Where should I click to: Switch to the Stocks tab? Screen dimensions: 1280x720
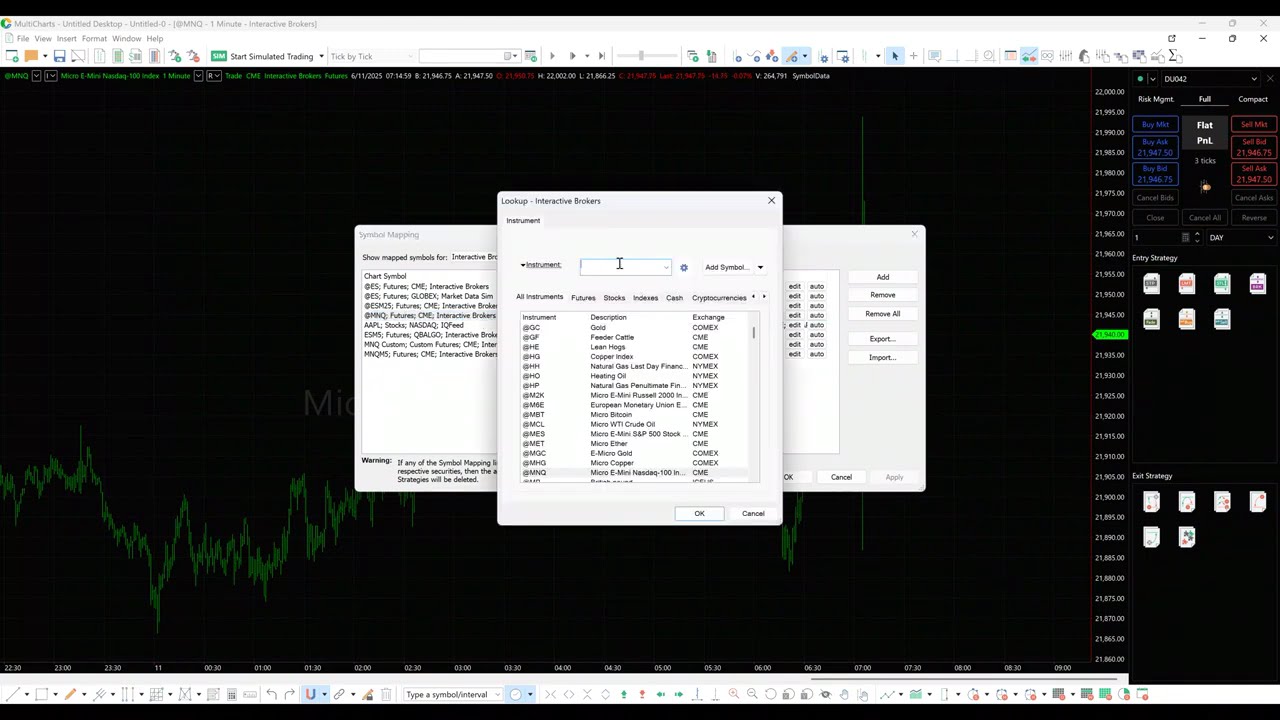click(x=614, y=297)
